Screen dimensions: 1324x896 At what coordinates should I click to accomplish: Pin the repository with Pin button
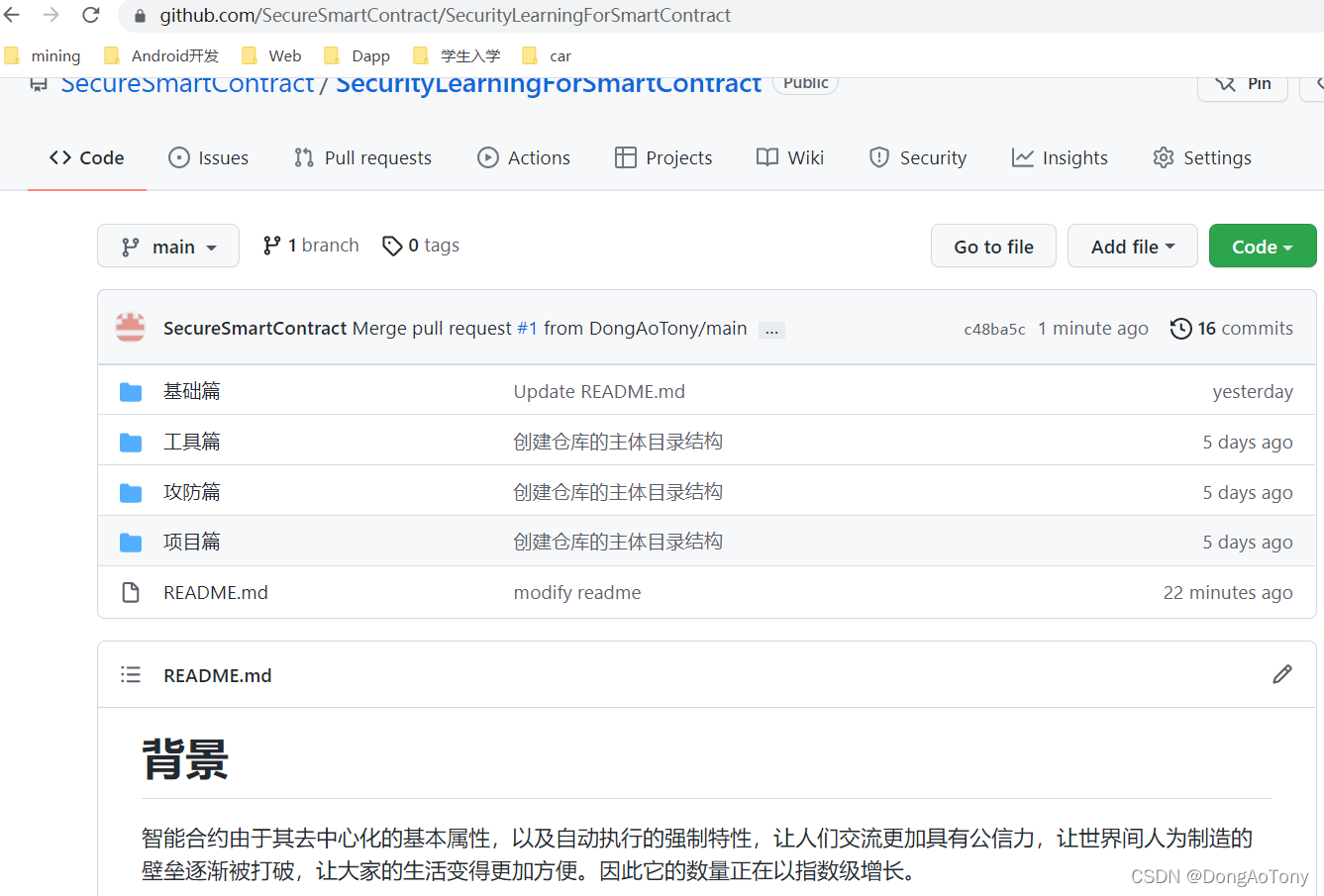click(1243, 85)
